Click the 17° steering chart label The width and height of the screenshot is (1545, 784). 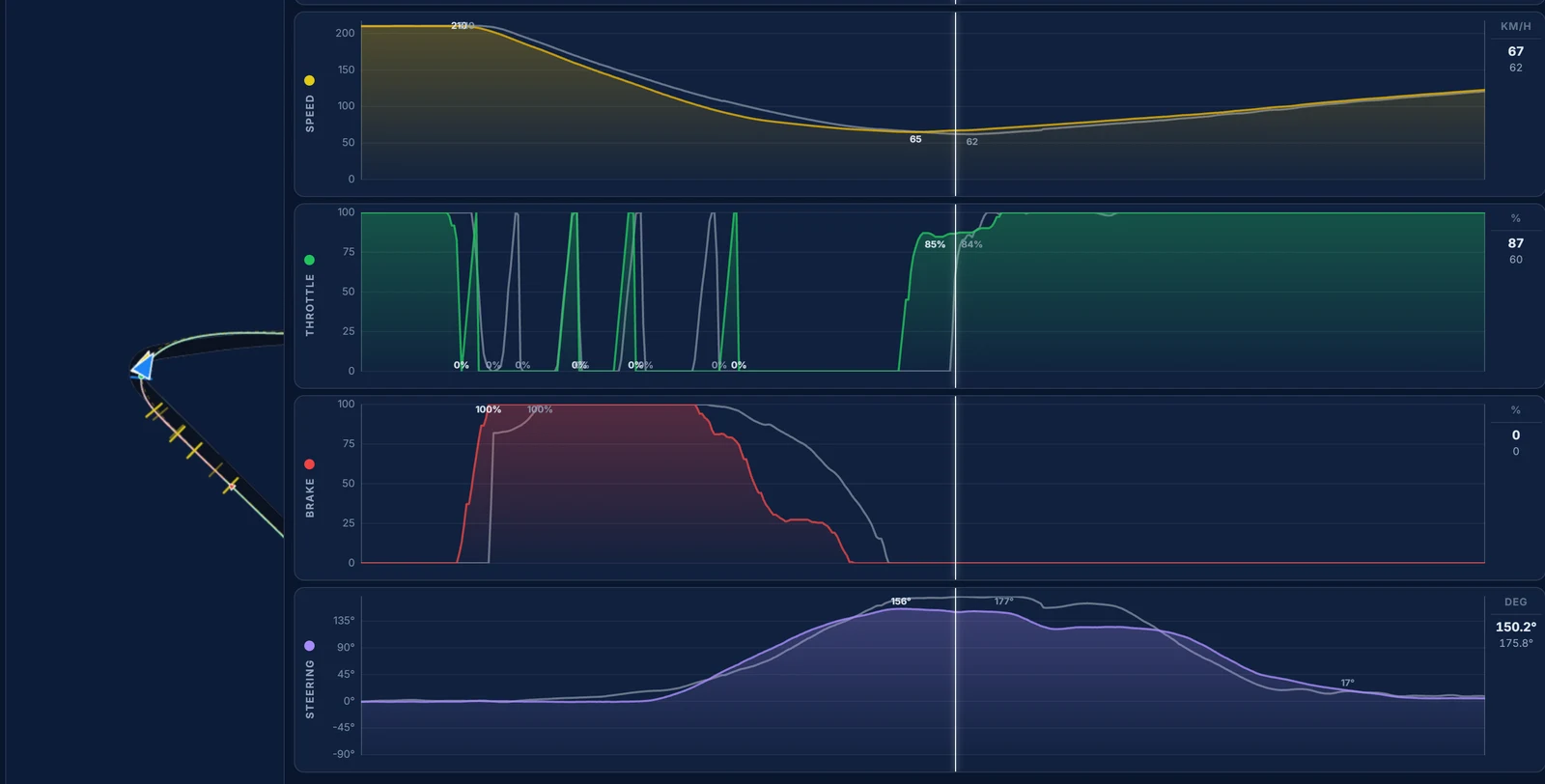(1347, 683)
